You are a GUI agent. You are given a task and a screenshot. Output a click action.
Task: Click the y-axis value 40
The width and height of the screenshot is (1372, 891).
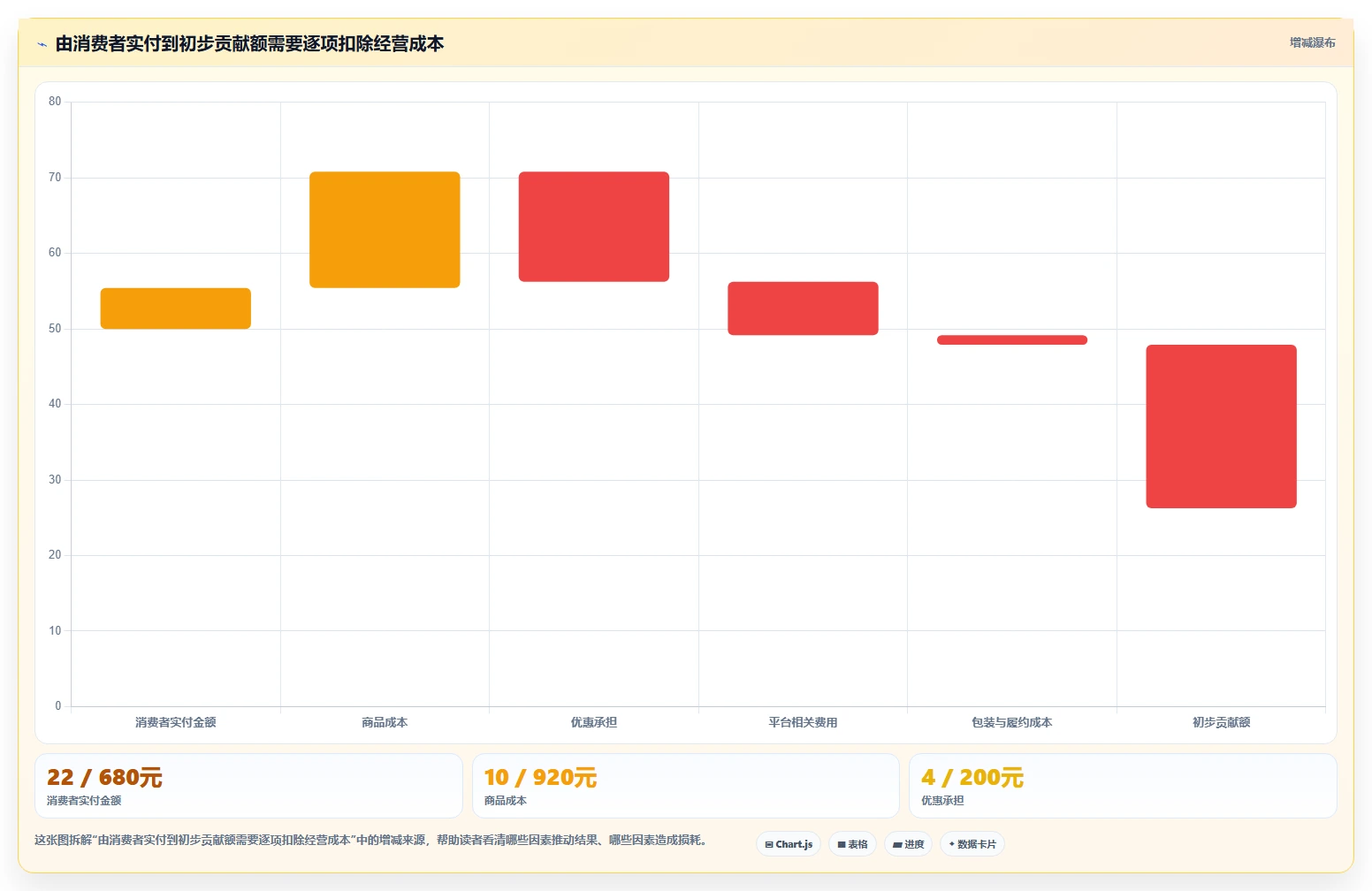point(55,404)
